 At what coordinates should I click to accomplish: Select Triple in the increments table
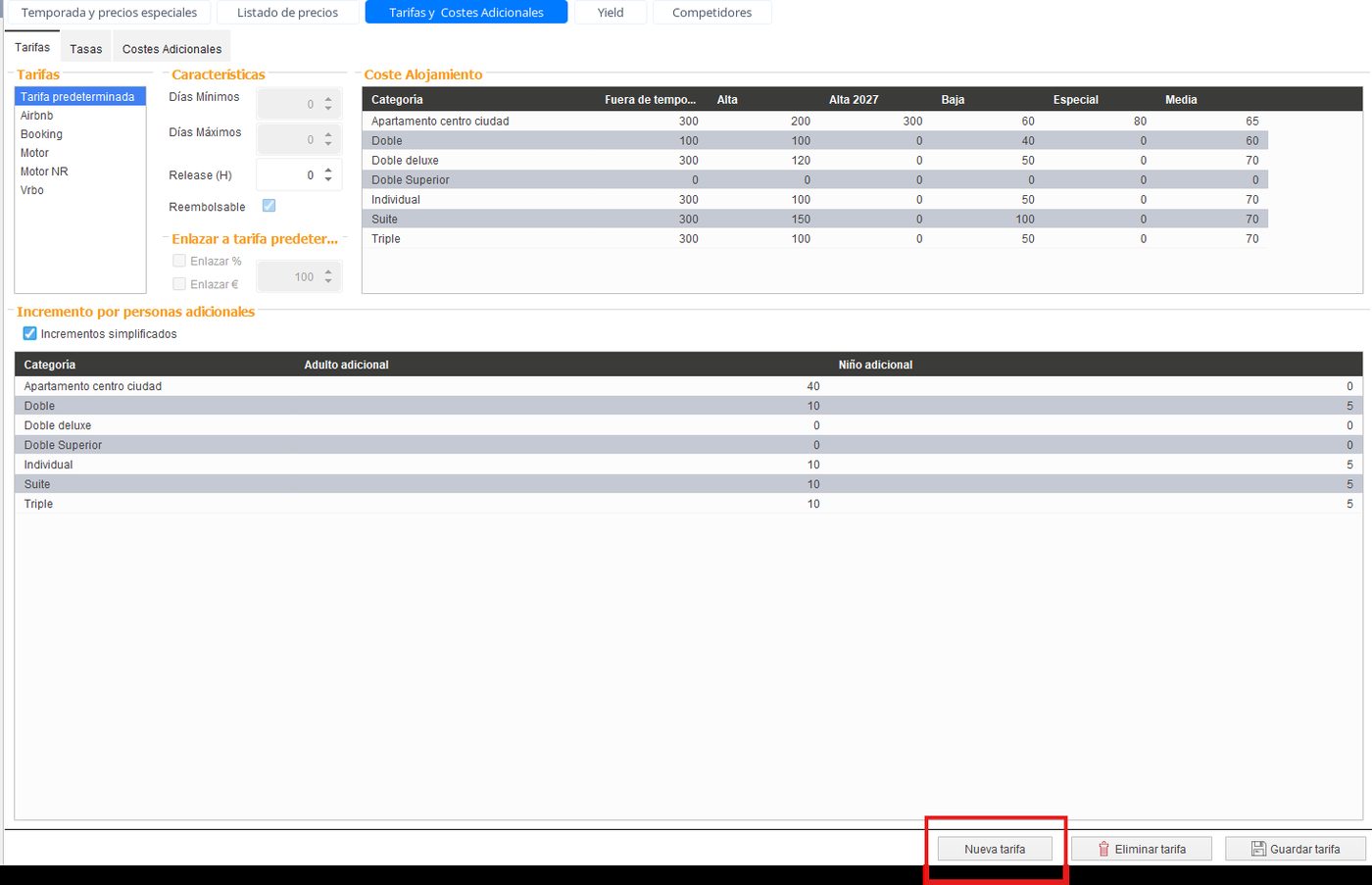(688, 504)
